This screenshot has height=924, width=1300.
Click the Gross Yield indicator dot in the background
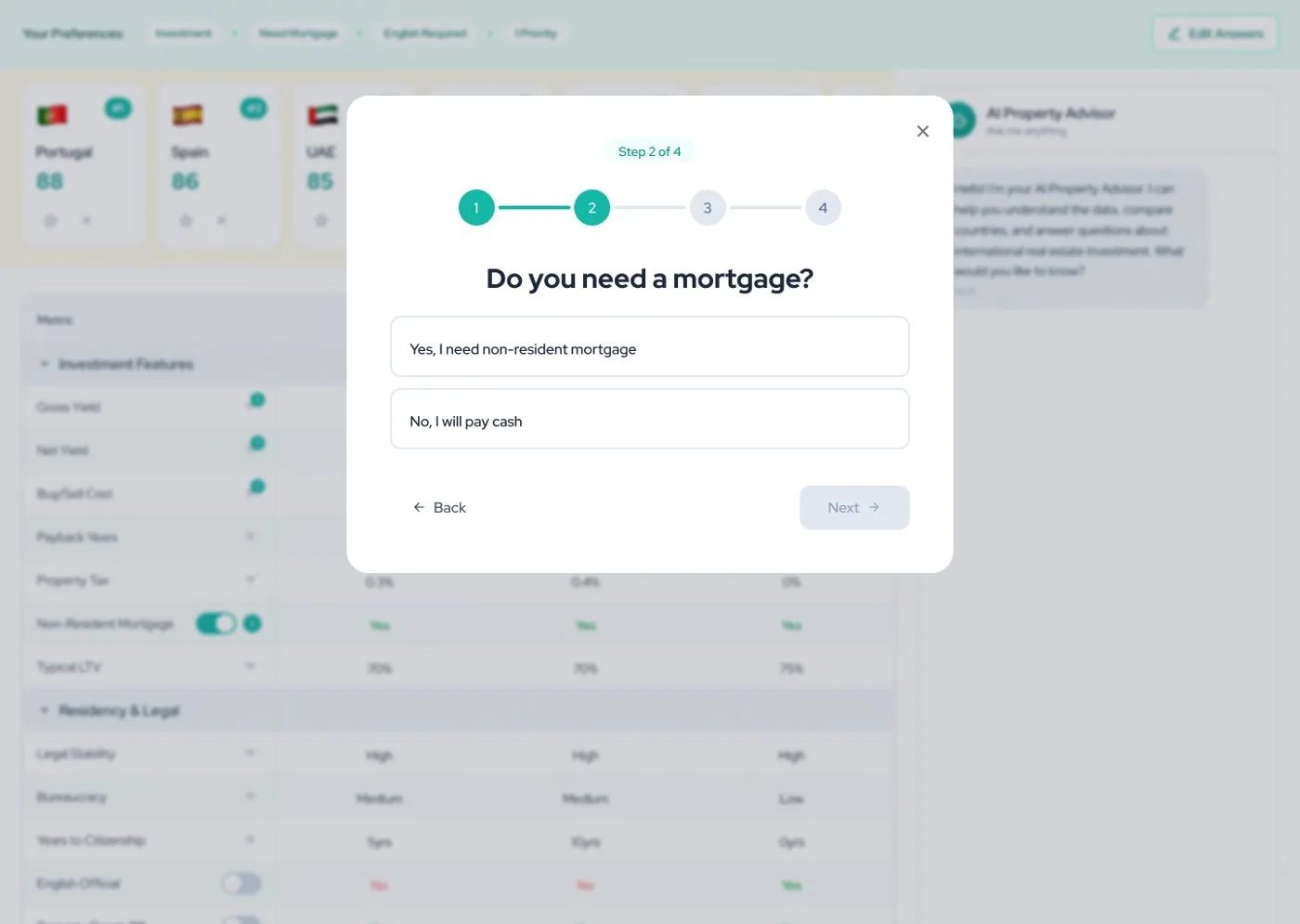[257, 400]
